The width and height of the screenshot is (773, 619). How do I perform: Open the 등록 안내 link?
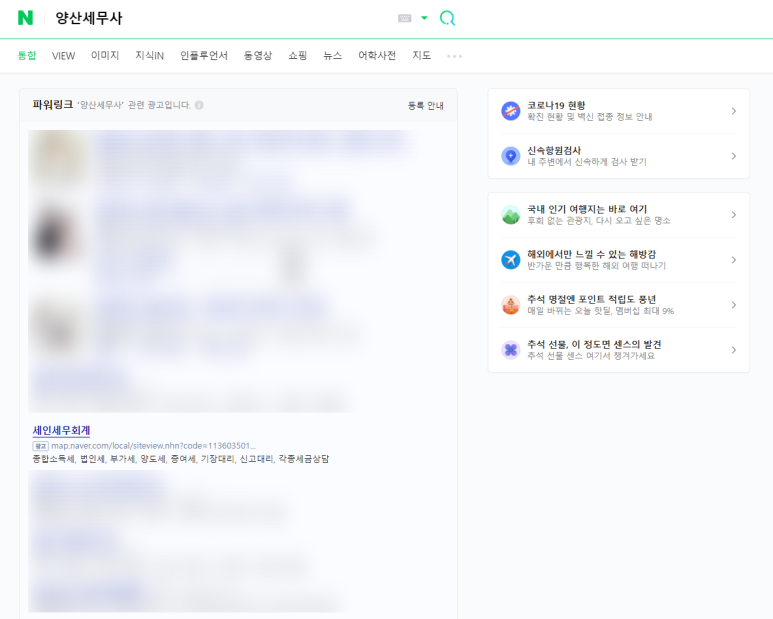coord(425,105)
